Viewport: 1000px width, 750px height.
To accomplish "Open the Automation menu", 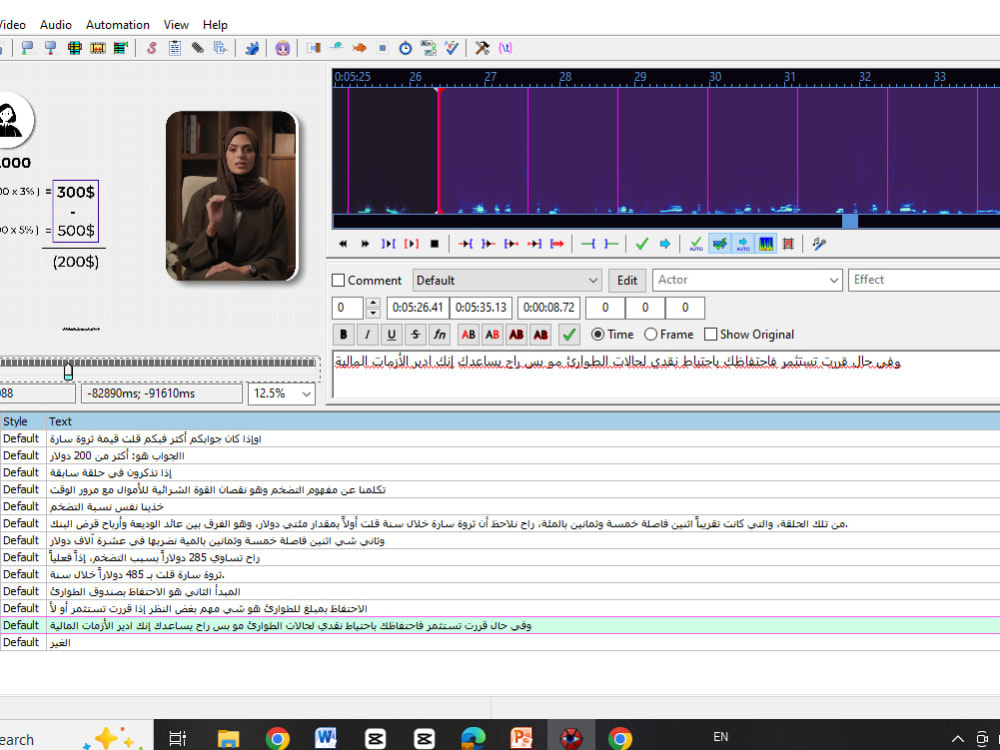I will [x=117, y=25].
